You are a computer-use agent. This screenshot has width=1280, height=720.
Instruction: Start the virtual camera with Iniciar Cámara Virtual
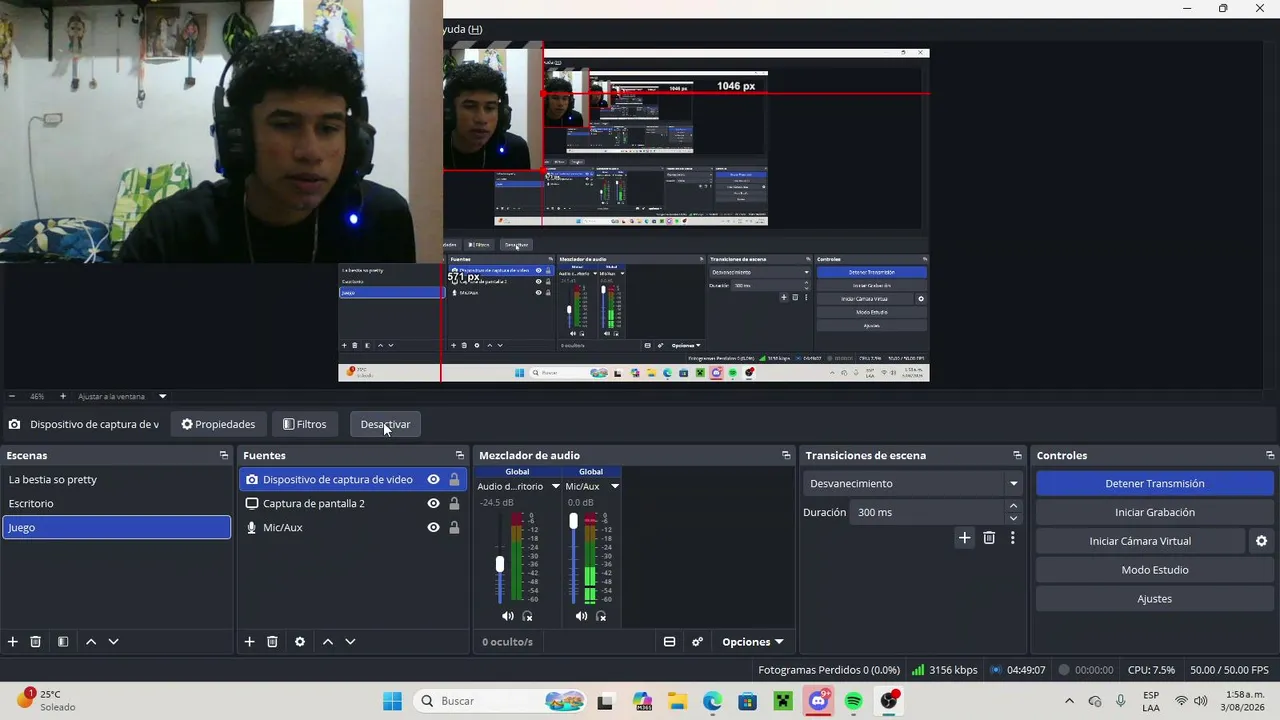click(1140, 541)
